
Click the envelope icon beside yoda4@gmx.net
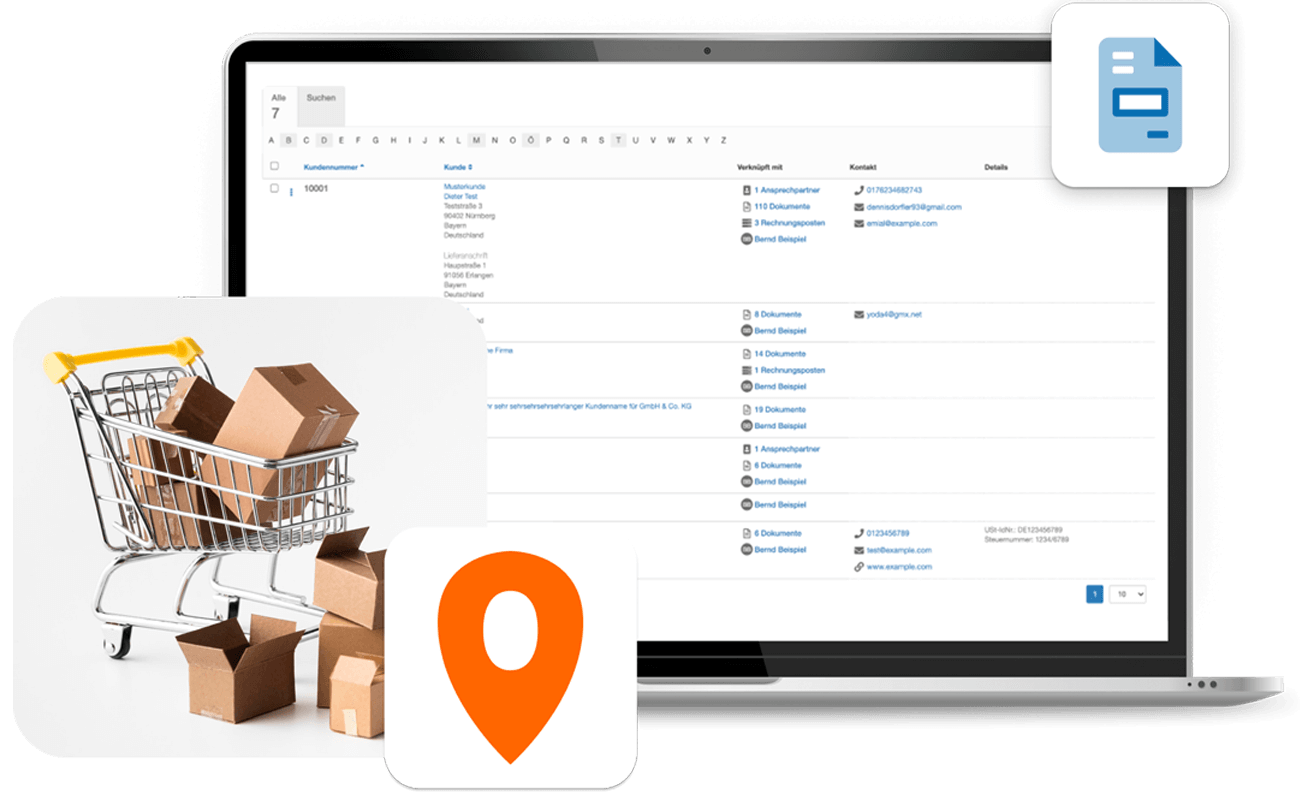859,314
